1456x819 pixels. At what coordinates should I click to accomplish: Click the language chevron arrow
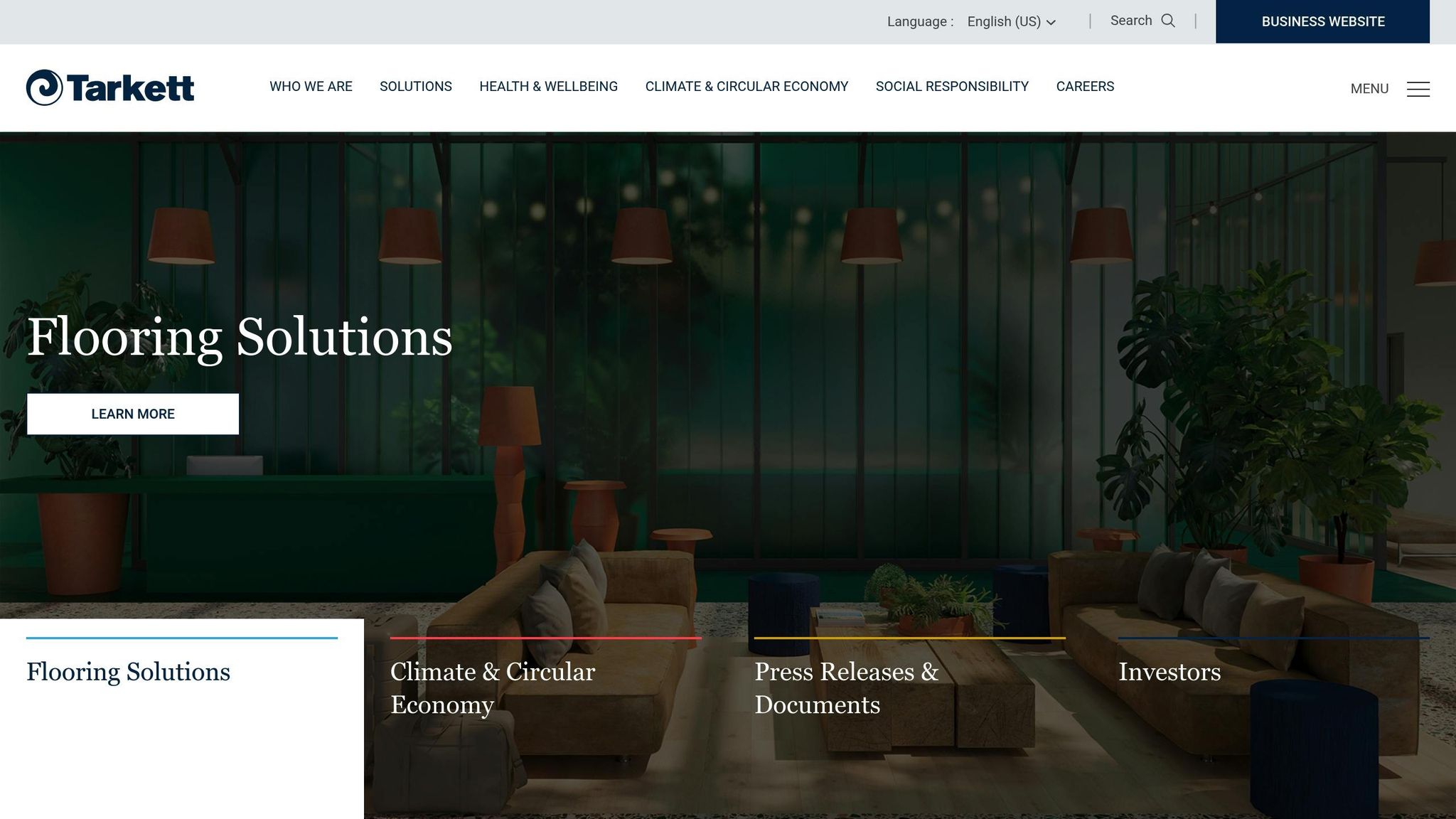(x=1051, y=23)
